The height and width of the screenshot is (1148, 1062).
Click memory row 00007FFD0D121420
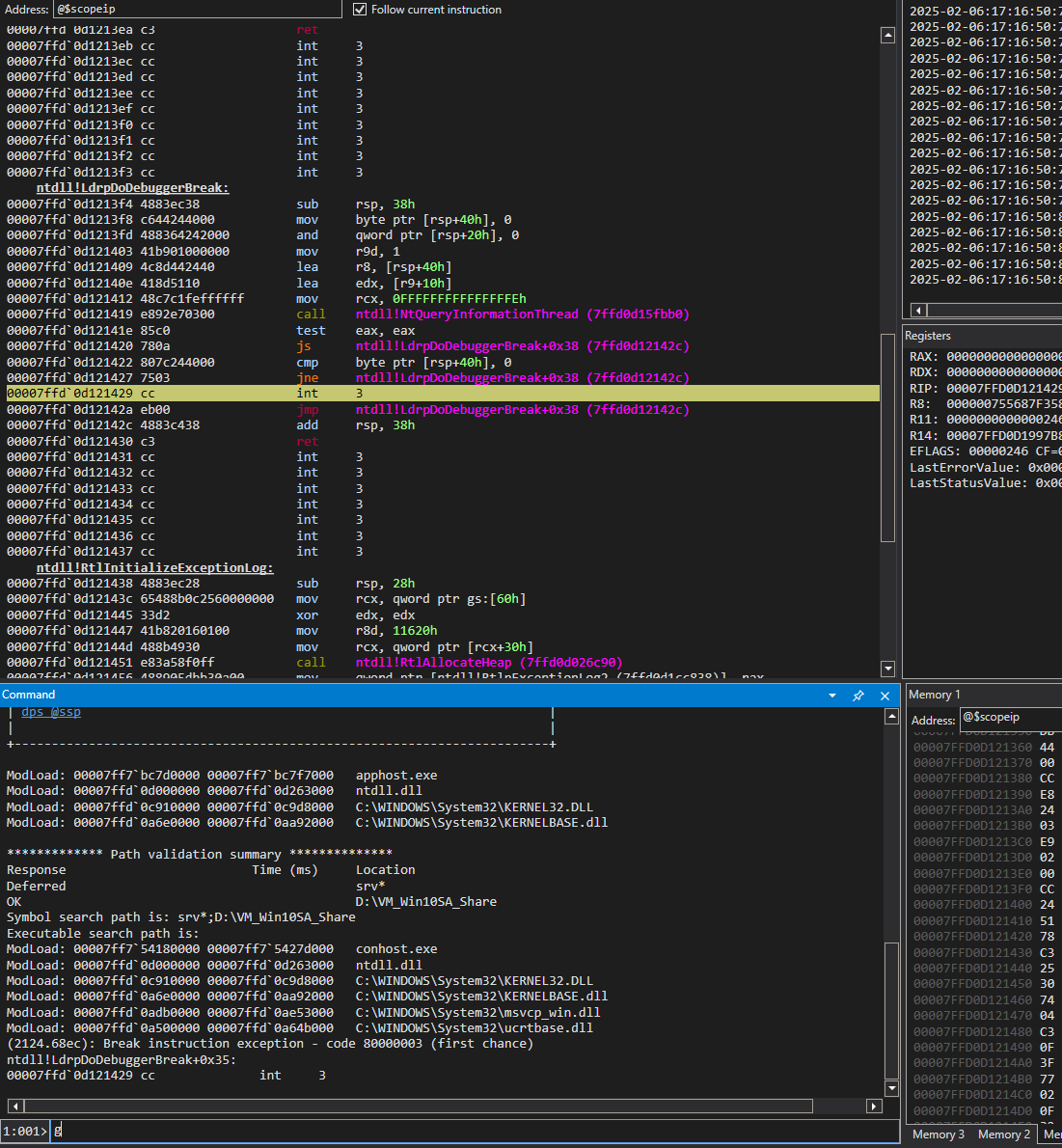click(x=984, y=937)
